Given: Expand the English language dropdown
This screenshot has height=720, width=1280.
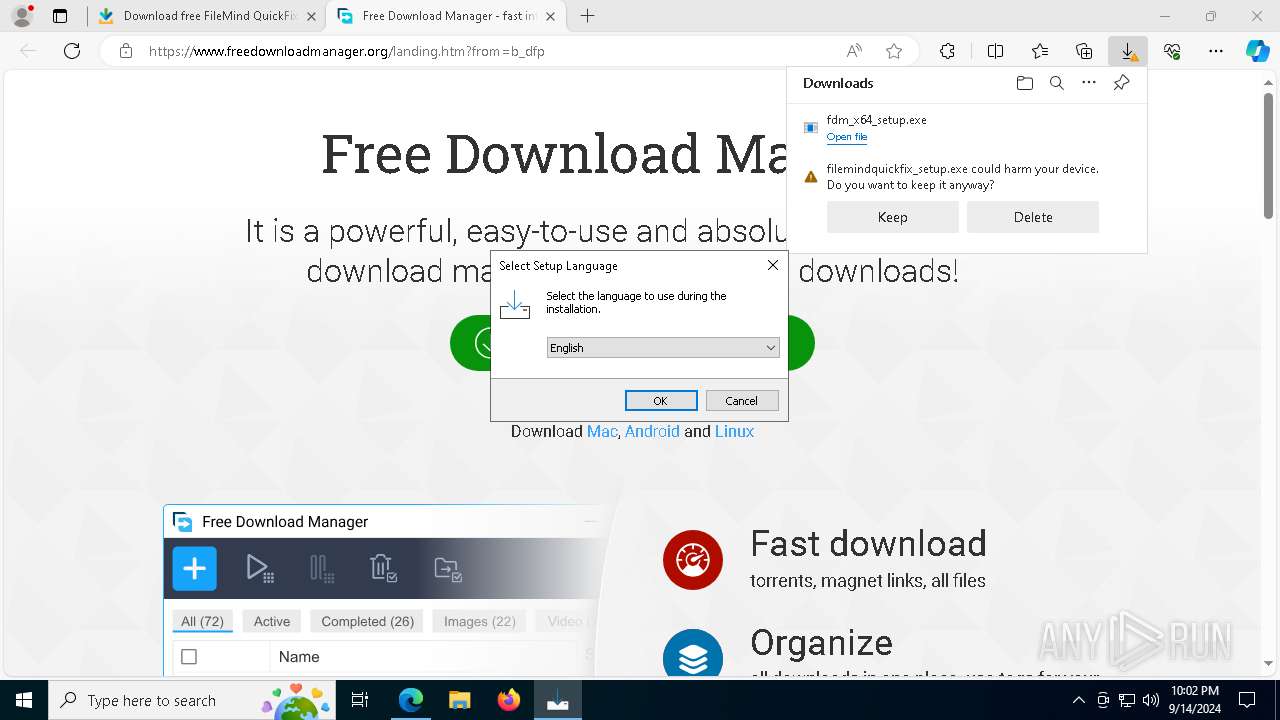Looking at the screenshot, I should [x=663, y=348].
